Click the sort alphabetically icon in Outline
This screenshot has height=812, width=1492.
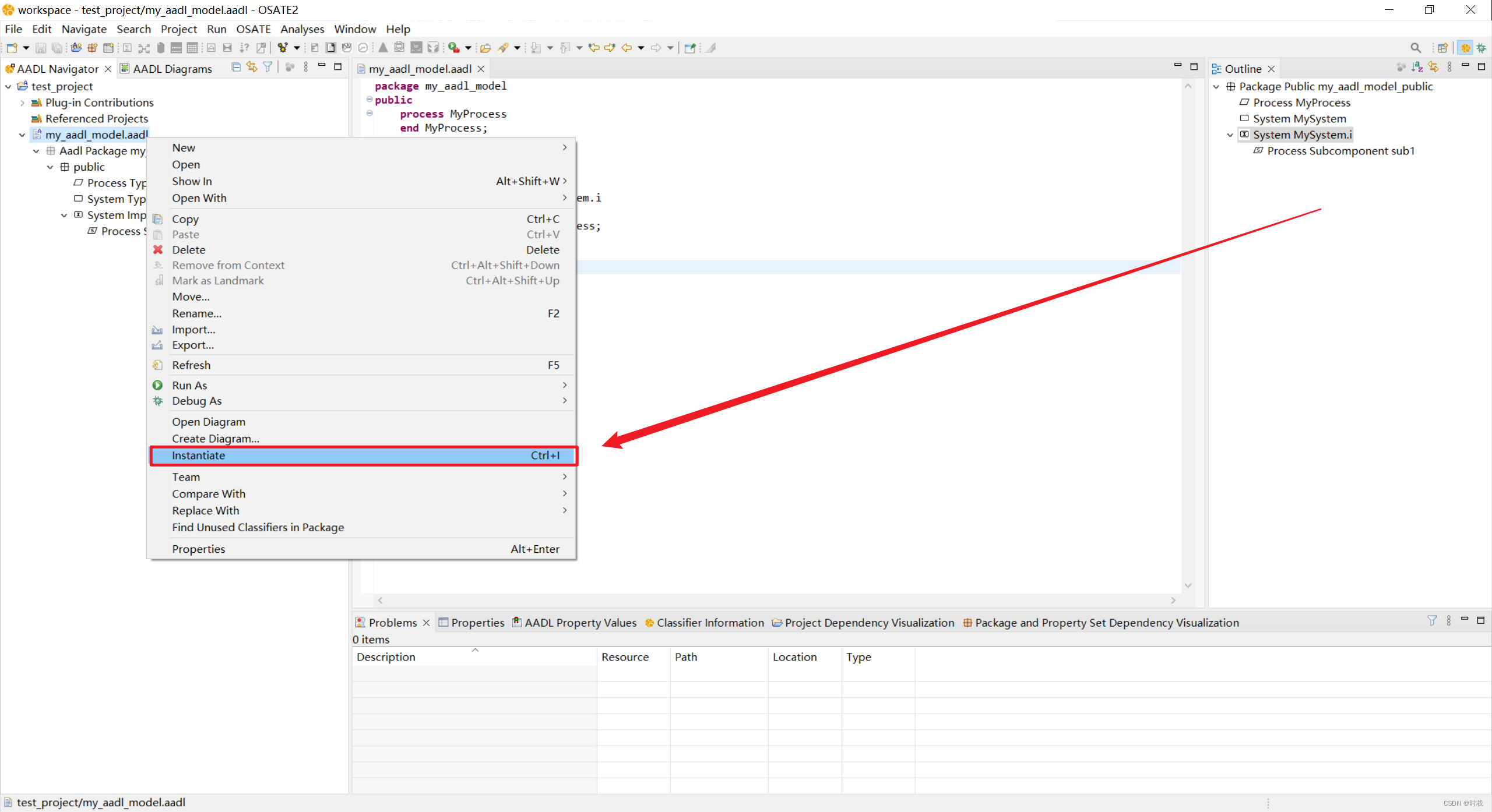pos(1417,68)
